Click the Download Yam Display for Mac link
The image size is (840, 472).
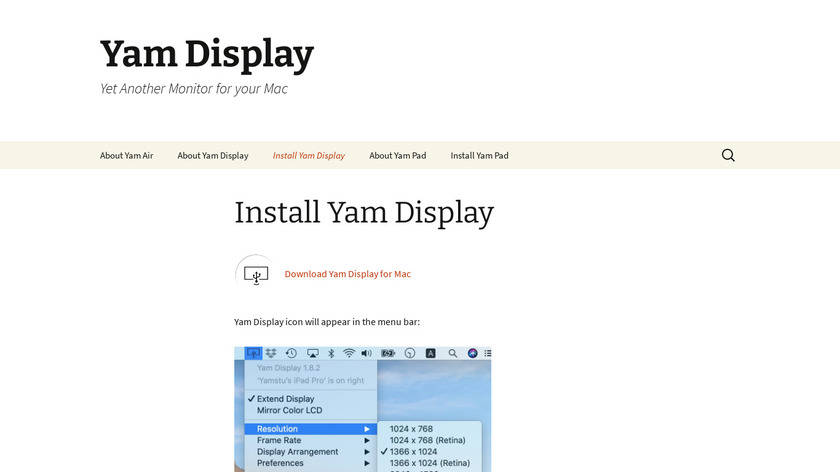point(347,274)
